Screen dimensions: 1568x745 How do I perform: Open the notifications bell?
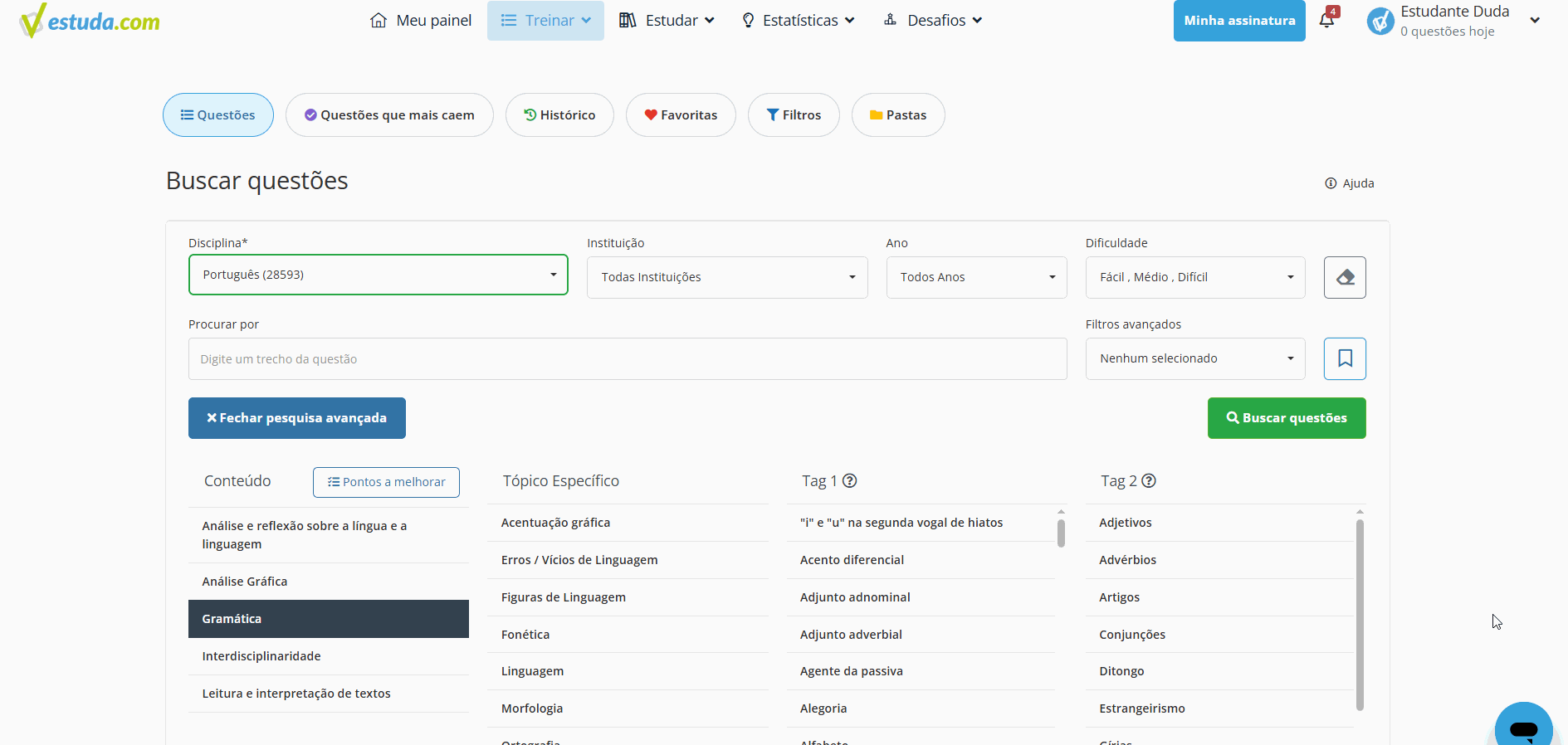(1326, 21)
